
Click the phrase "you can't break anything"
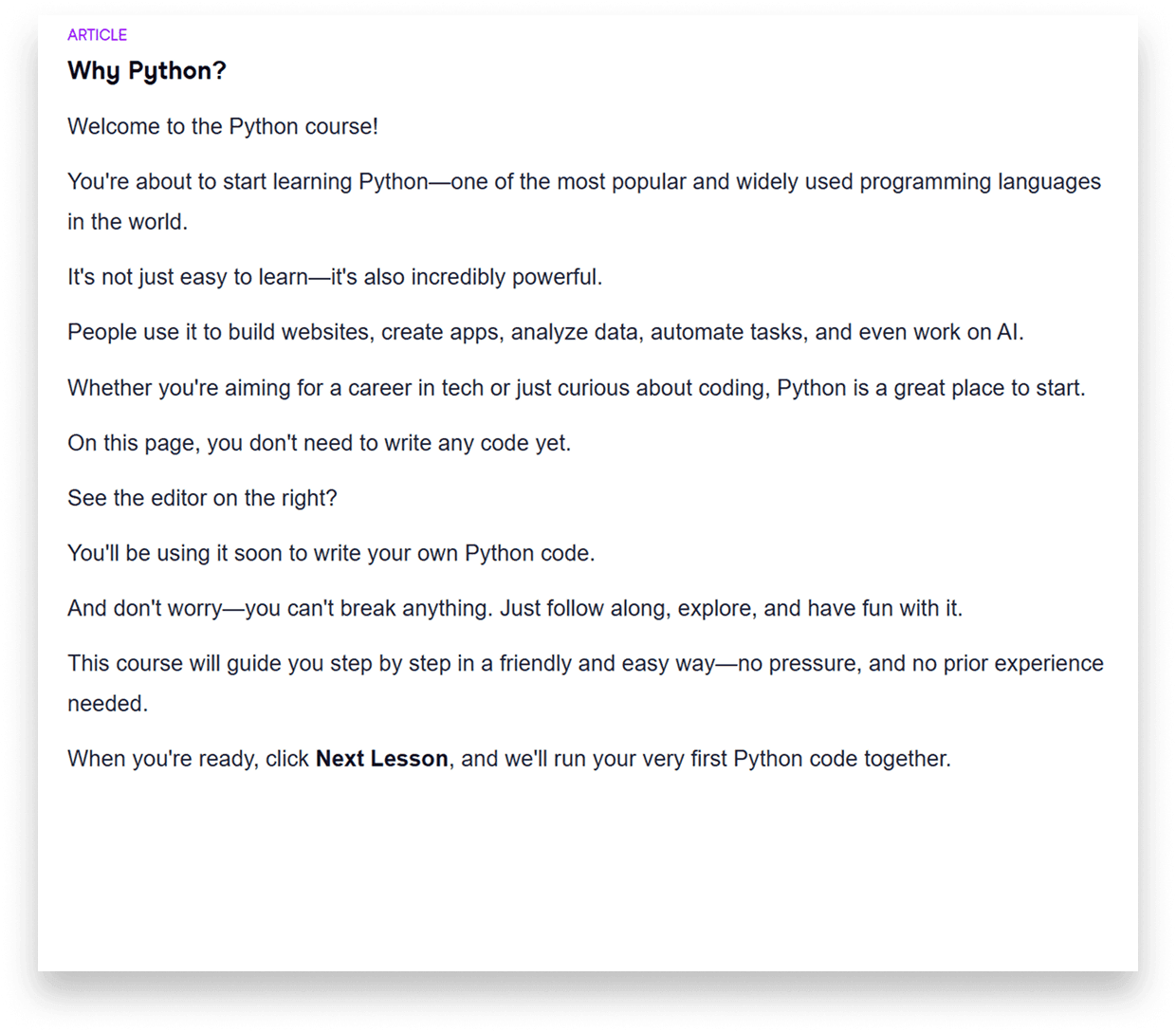[368, 609]
